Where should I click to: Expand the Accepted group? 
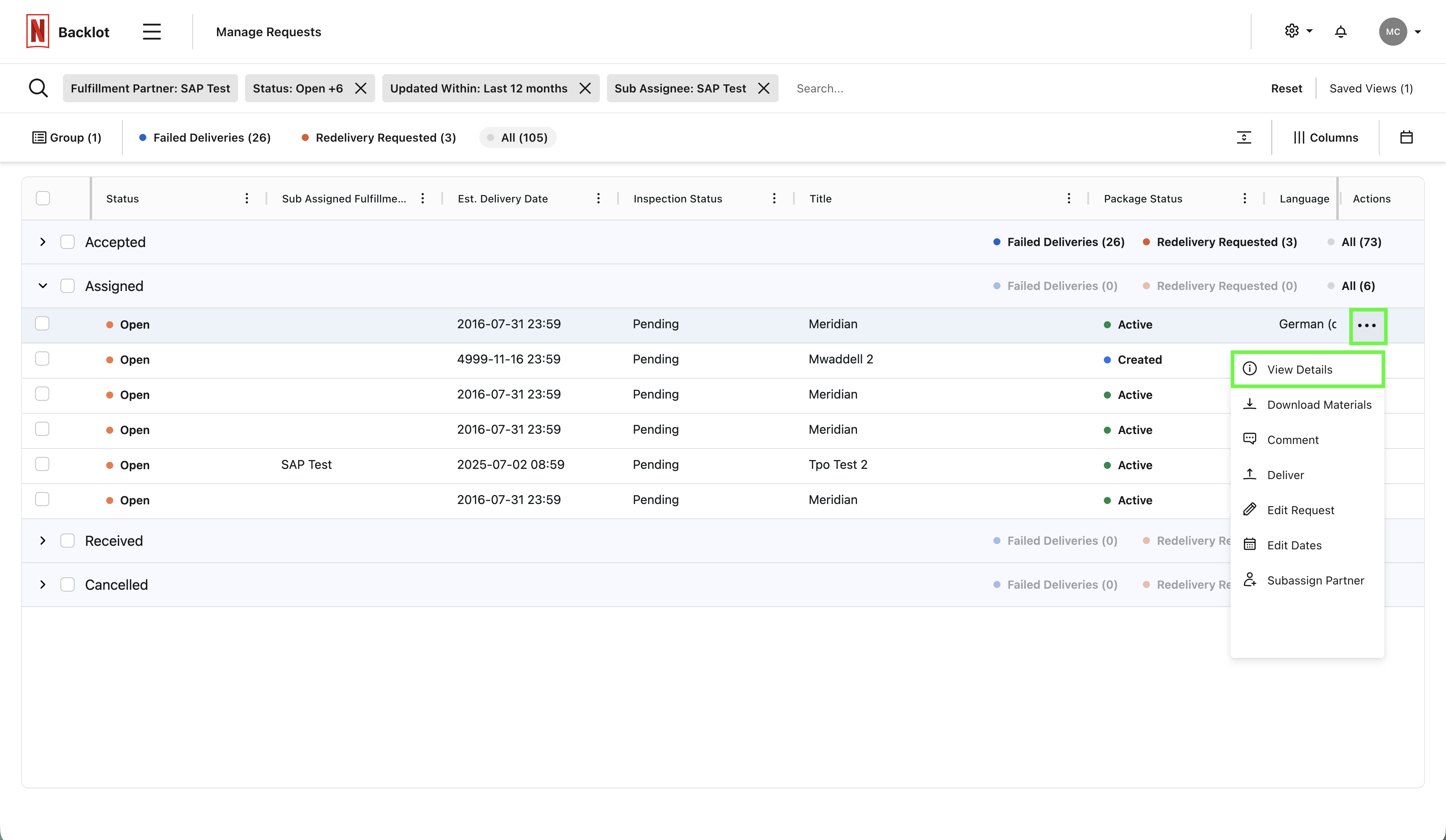pyautogui.click(x=43, y=242)
